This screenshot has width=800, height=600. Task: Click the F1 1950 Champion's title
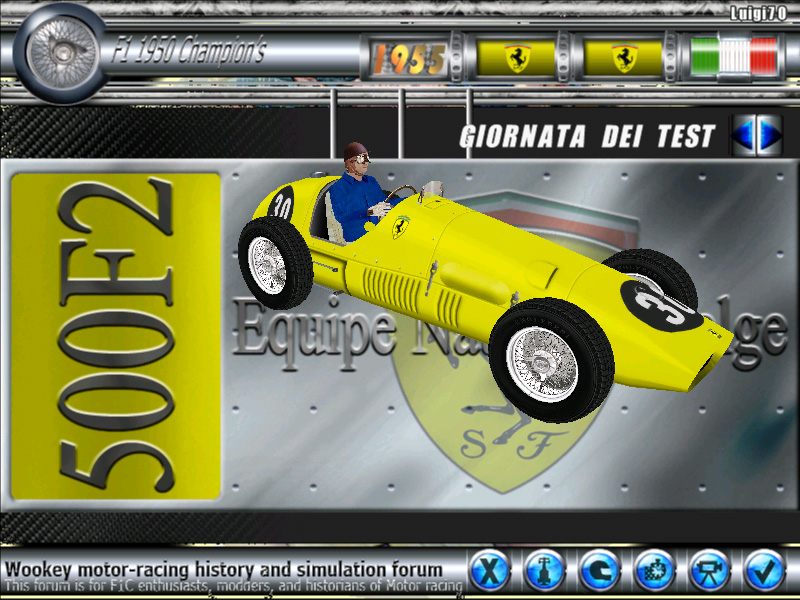[189, 51]
